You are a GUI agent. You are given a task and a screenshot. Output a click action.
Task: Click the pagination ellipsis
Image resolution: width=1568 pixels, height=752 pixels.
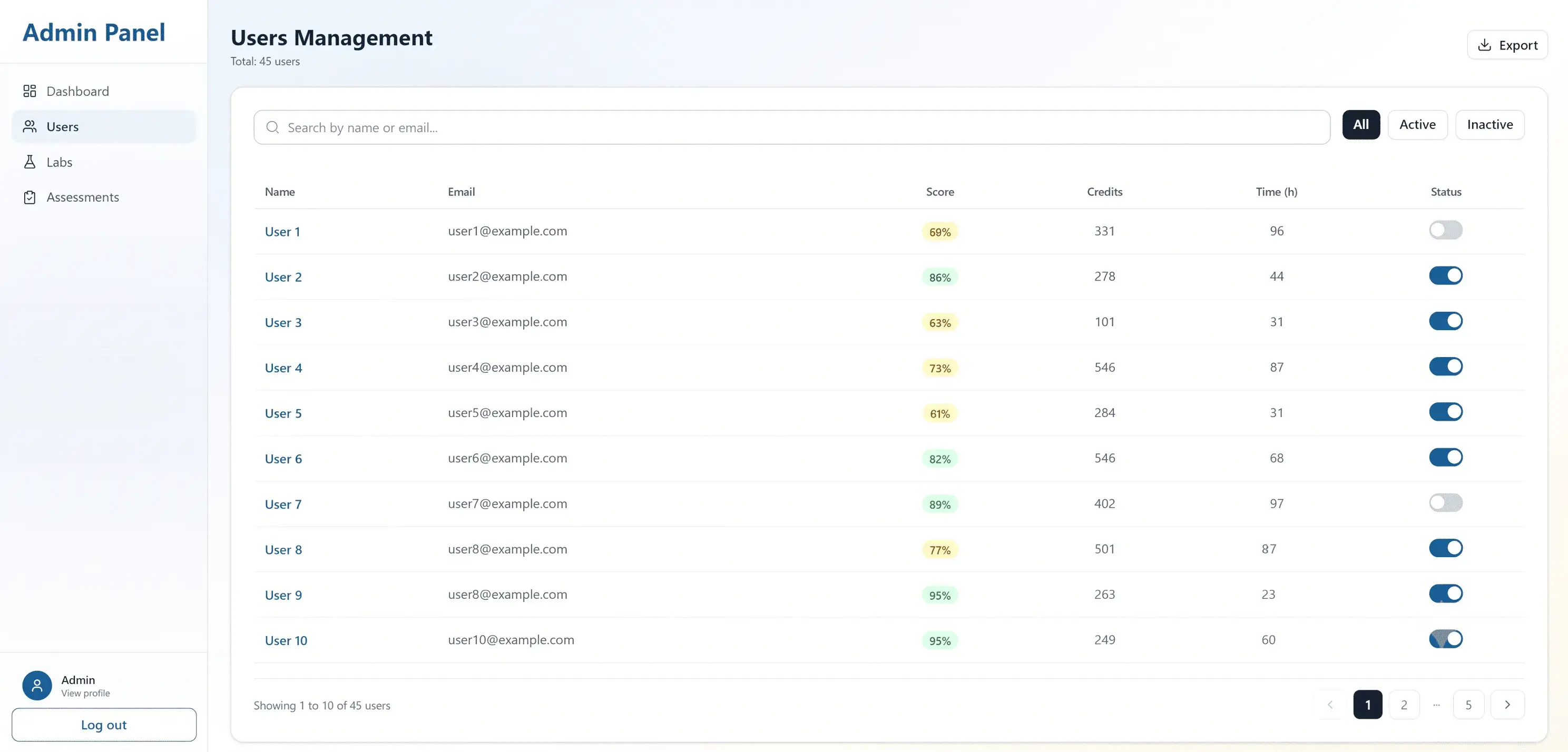point(1436,705)
